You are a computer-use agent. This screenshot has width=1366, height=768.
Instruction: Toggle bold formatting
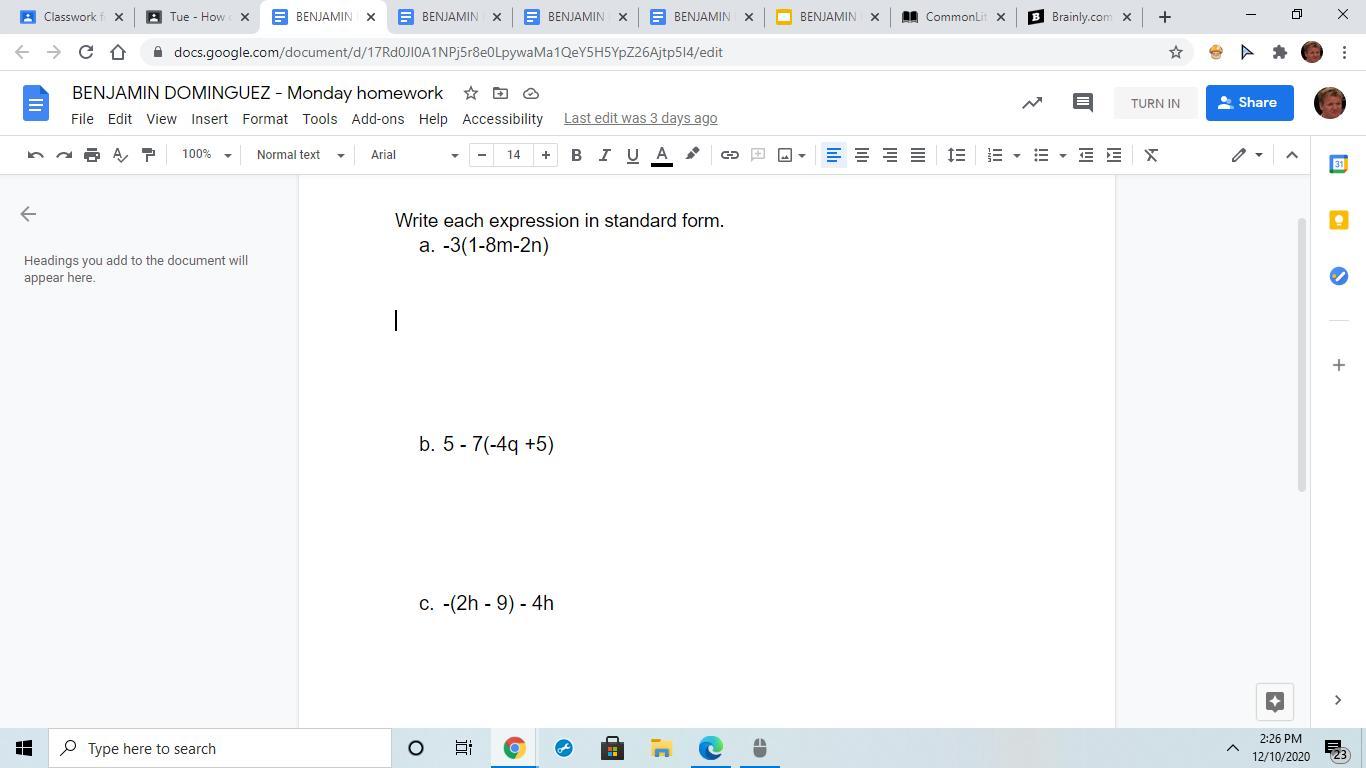click(x=576, y=155)
